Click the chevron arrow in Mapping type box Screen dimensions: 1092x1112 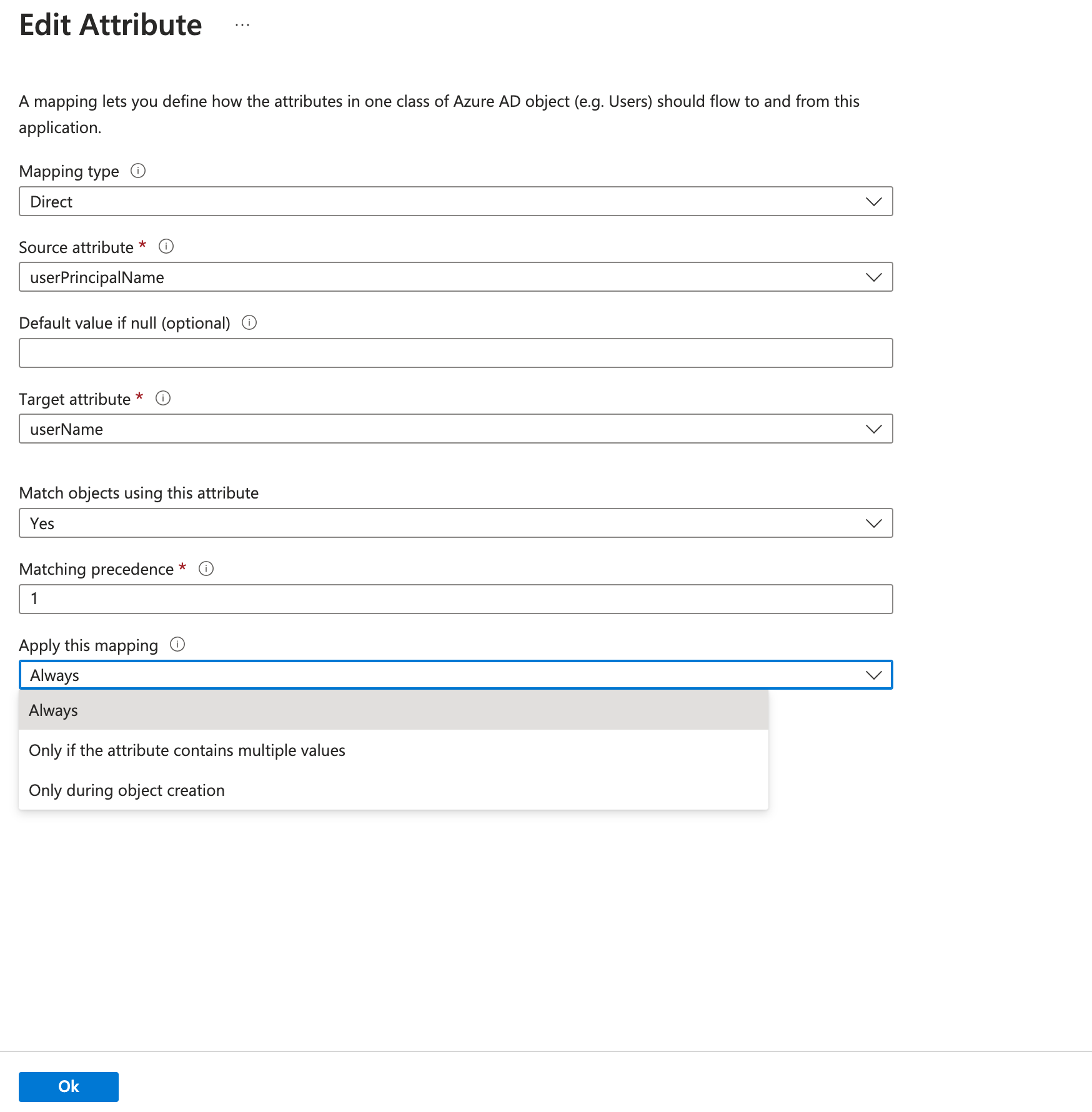click(873, 202)
